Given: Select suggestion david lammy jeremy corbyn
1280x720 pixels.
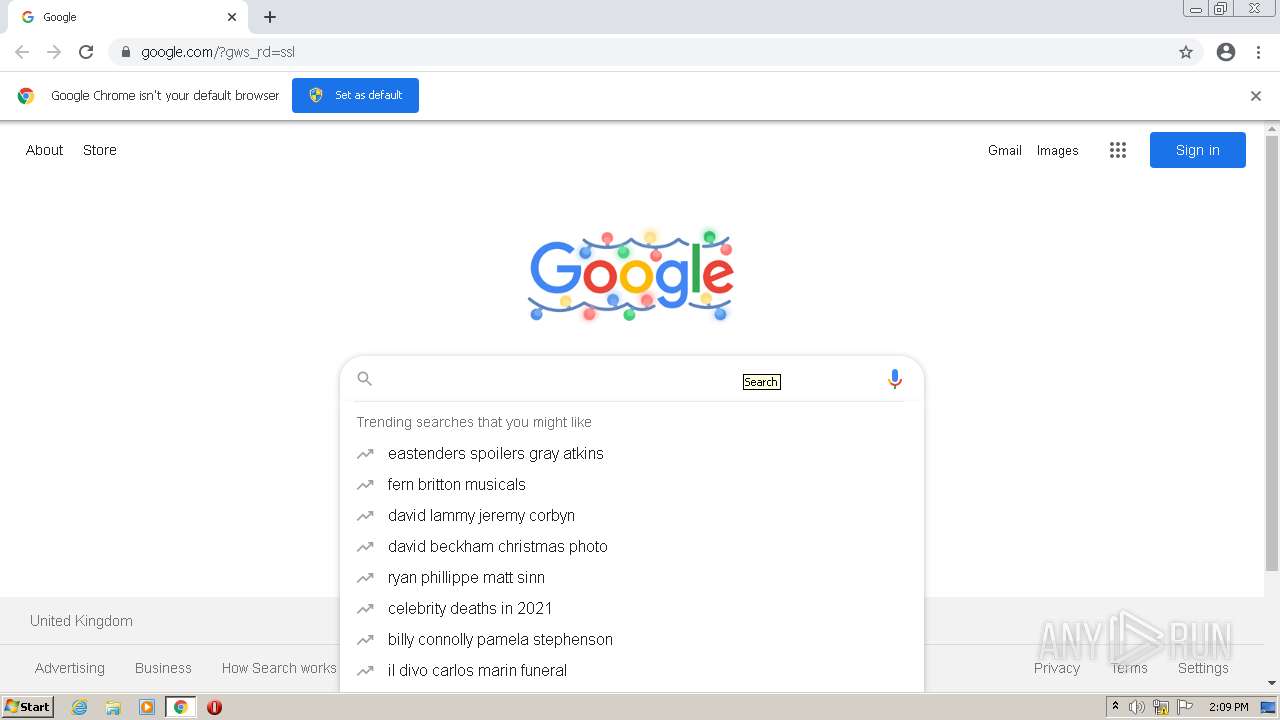Looking at the screenshot, I should pos(482,516).
